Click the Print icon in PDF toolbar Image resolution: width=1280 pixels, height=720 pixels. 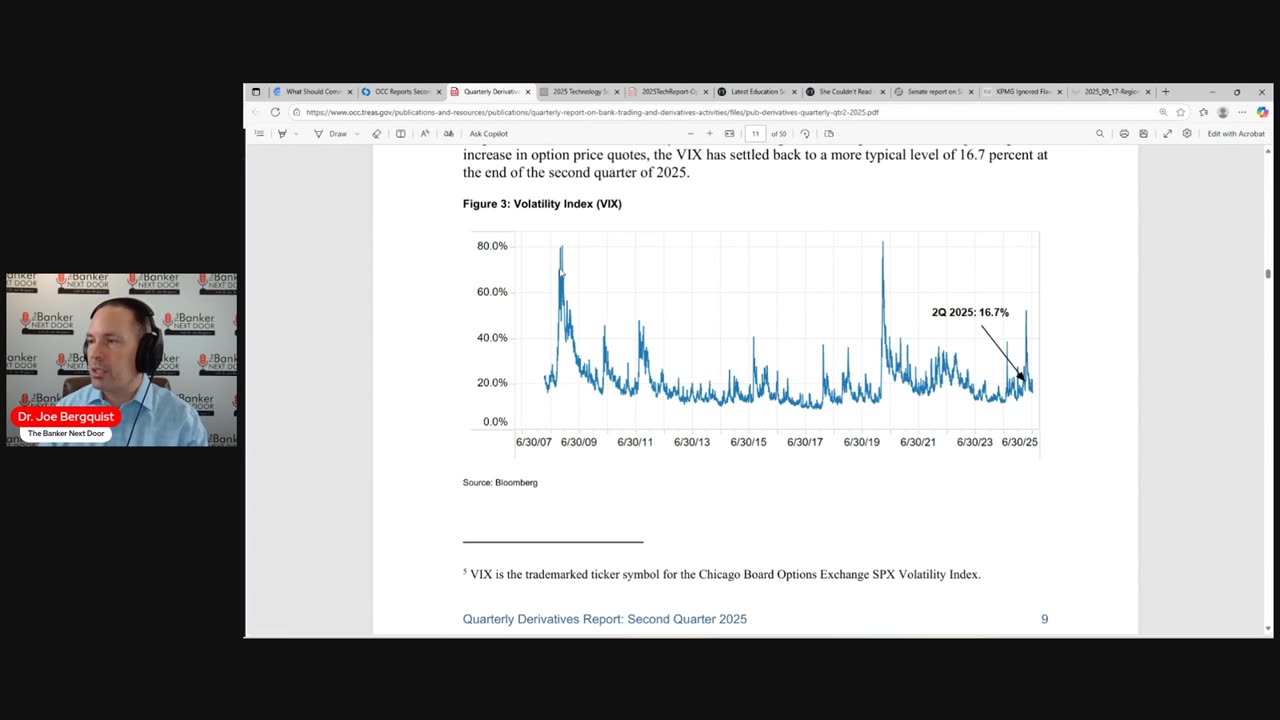pos(1124,133)
